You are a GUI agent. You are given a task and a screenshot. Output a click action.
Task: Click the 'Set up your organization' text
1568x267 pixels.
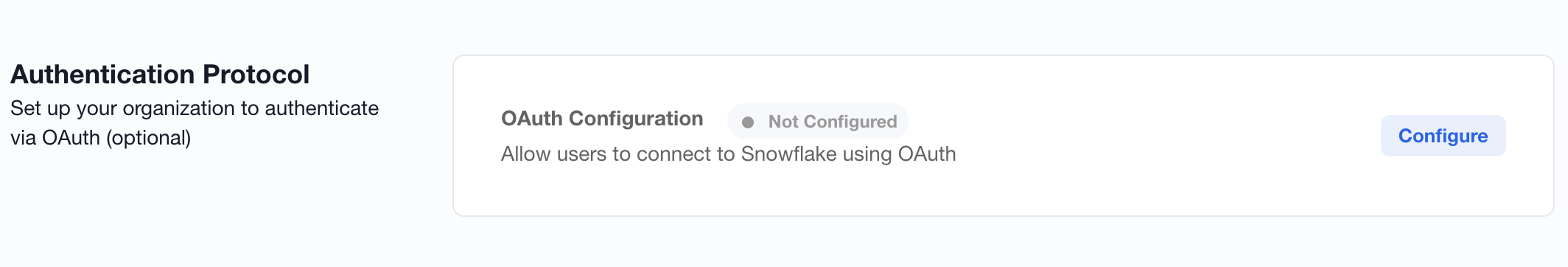pyautogui.click(x=195, y=108)
